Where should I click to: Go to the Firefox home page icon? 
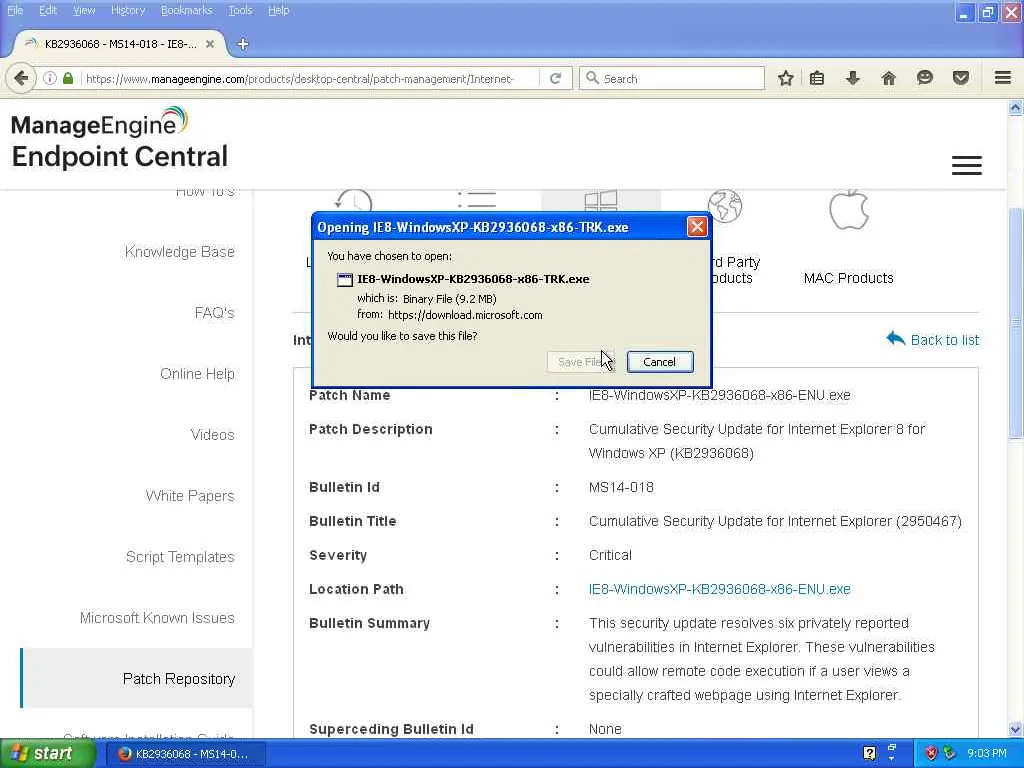(888, 78)
